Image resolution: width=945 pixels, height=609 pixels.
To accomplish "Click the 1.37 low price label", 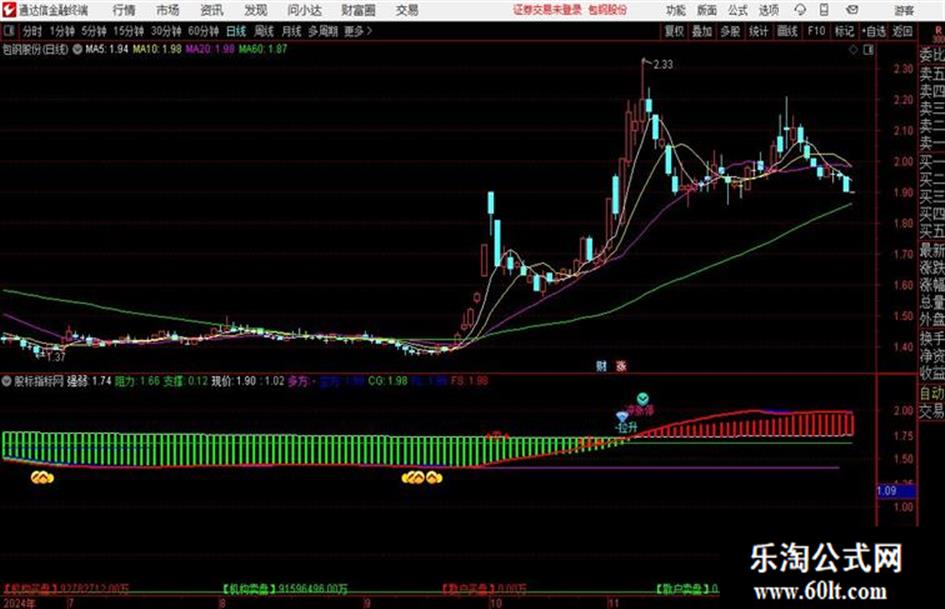I will tap(55, 357).
